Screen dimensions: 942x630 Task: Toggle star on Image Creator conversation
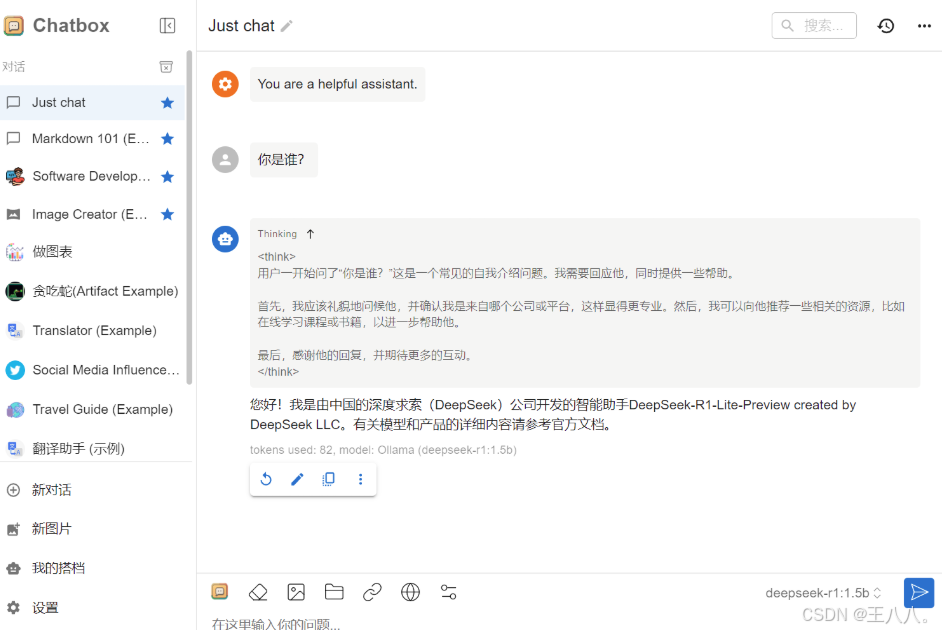point(167,214)
